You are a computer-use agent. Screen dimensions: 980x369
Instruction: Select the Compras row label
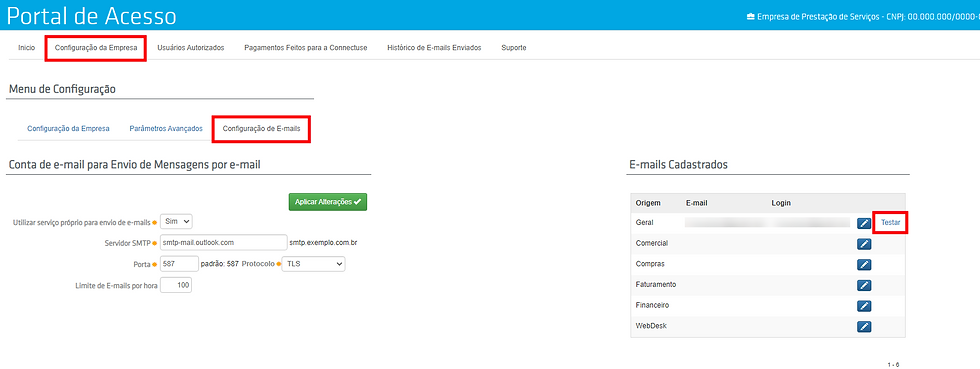coord(650,264)
